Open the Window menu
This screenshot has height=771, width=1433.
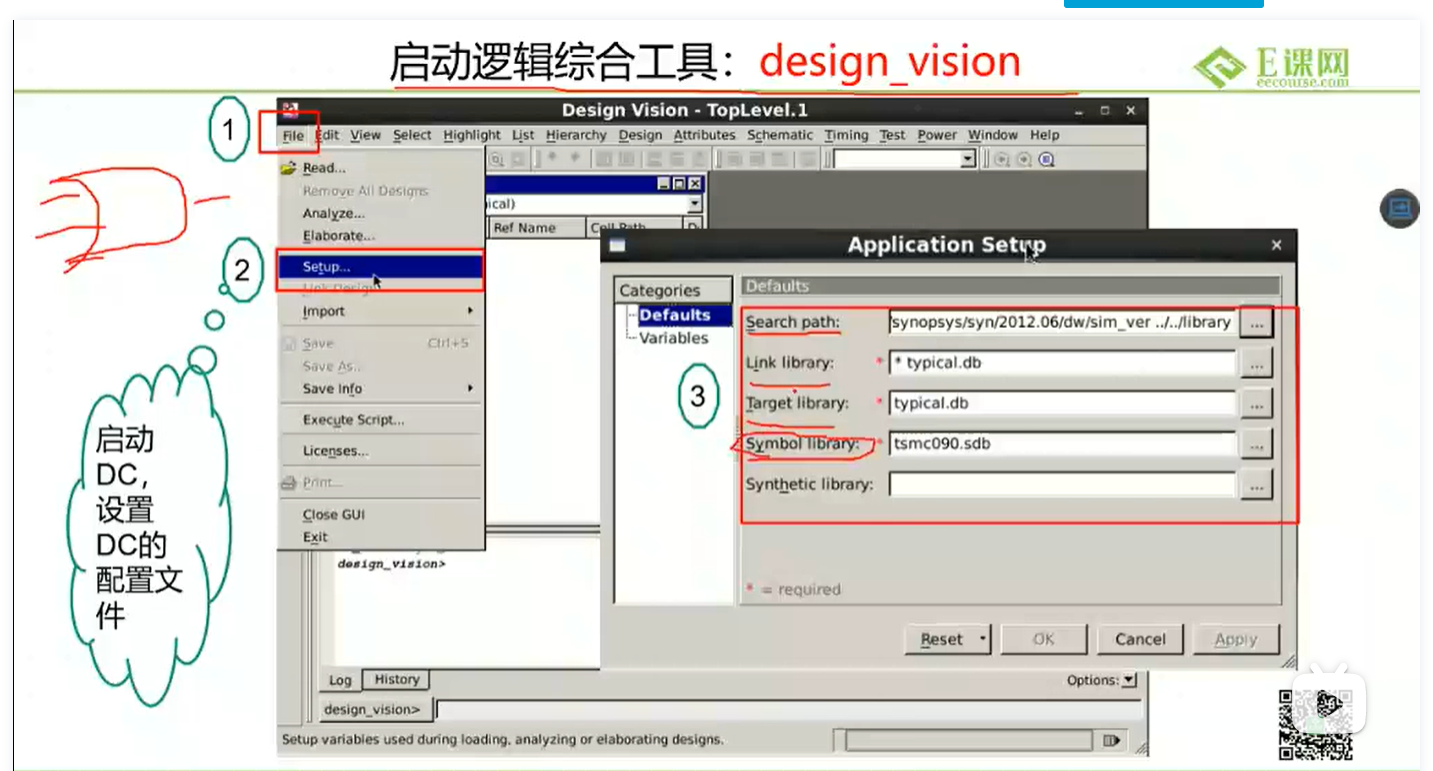[x=993, y=135]
